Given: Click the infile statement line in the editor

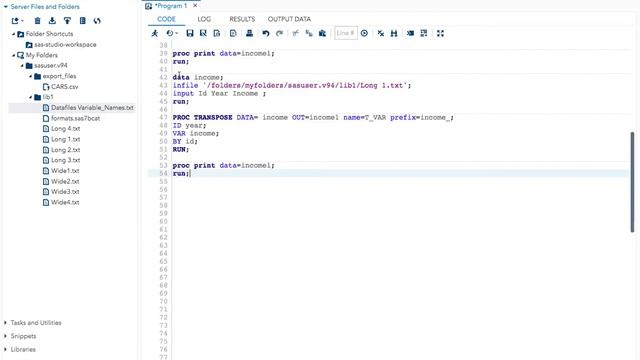Looking at the screenshot, I should pyautogui.click(x=291, y=85).
